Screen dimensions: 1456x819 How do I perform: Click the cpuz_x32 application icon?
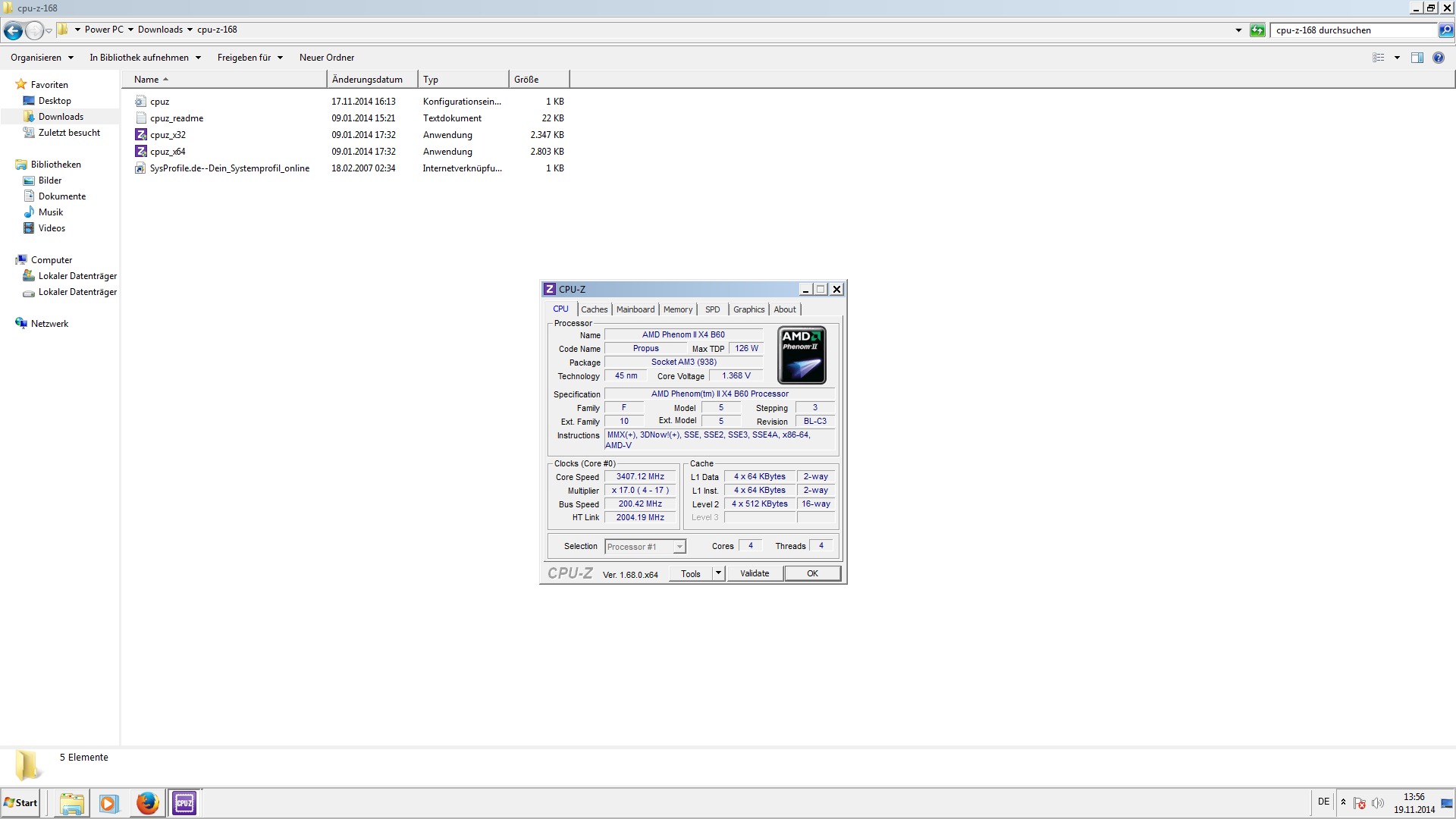tap(141, 135)
